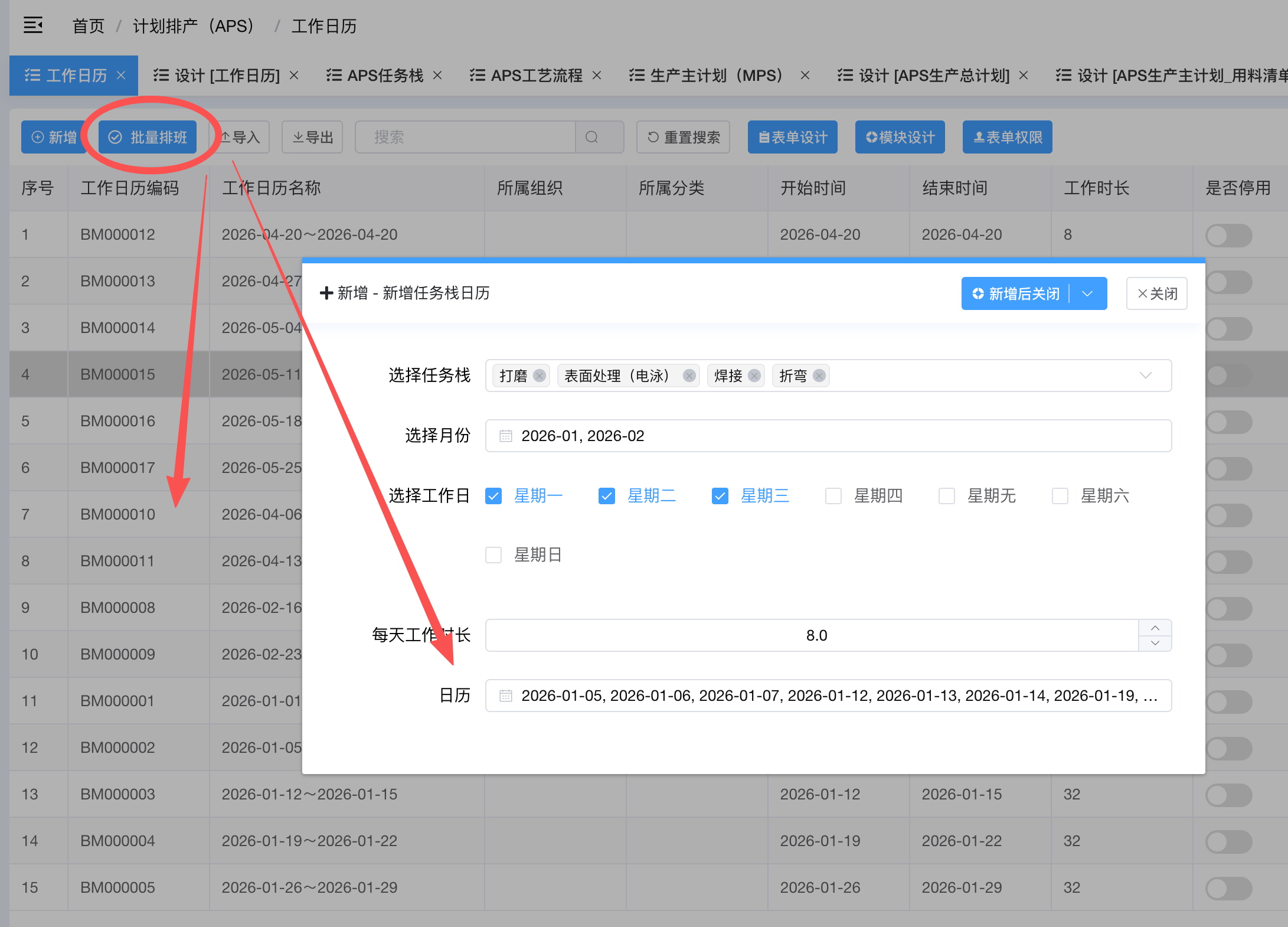Check the 星期四 checkbox
The image size is (1288, 927).
tap(833, 496)
